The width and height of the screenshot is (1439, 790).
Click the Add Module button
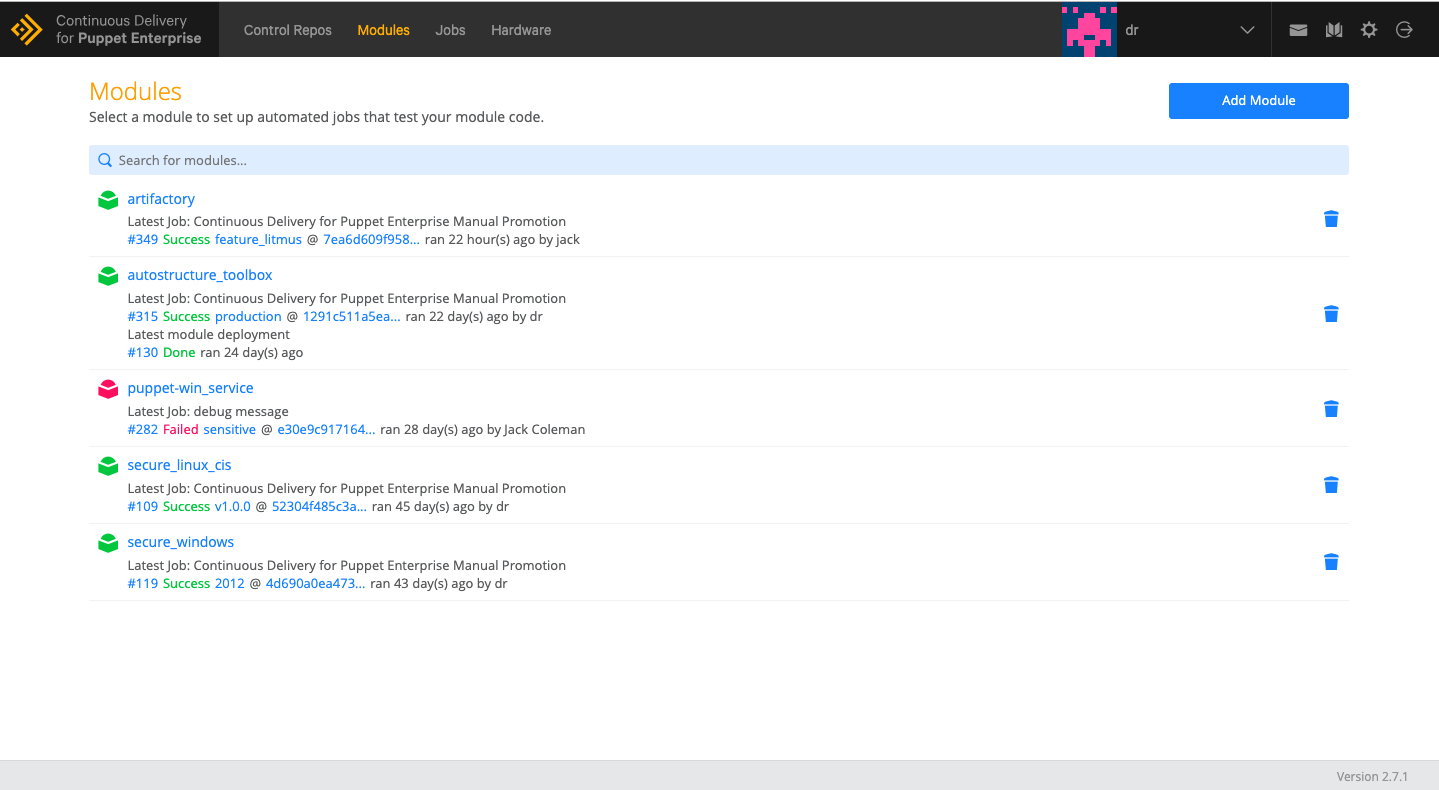coord(1259,101)
